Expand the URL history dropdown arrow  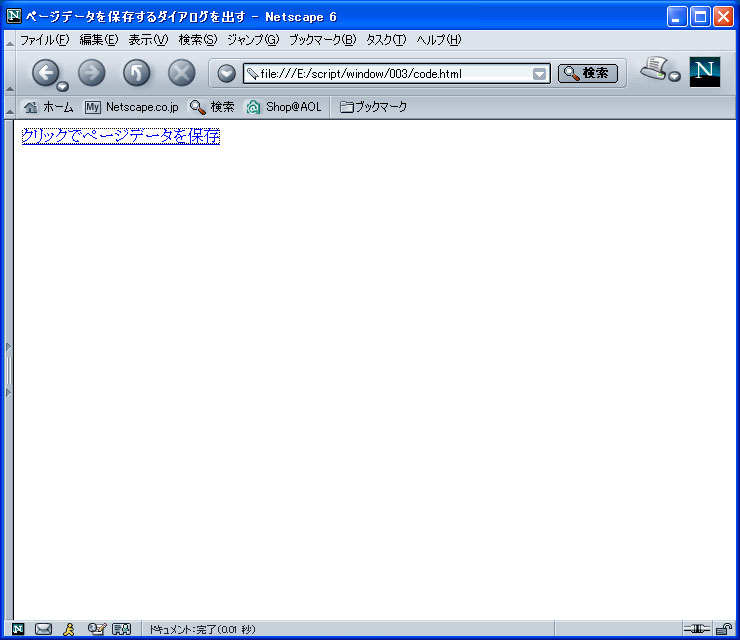539,74
